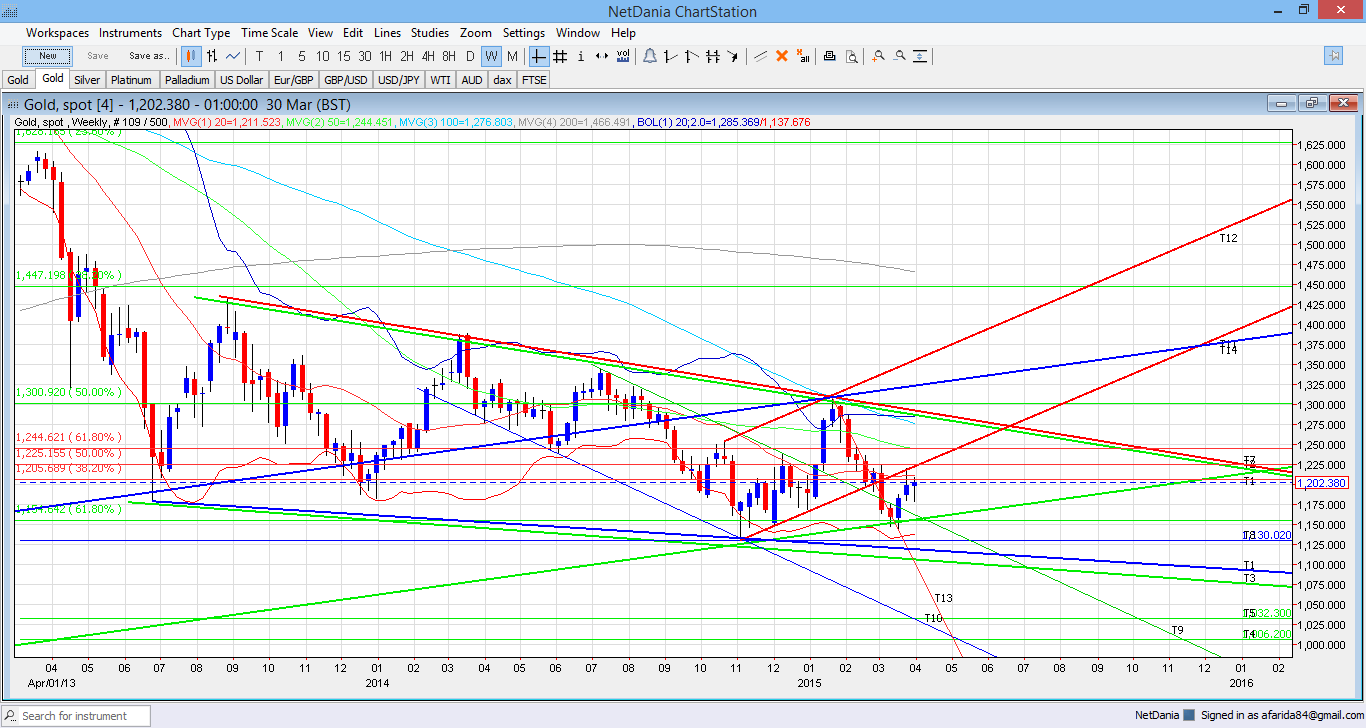Select the OHLC bar chart icon

212,56
